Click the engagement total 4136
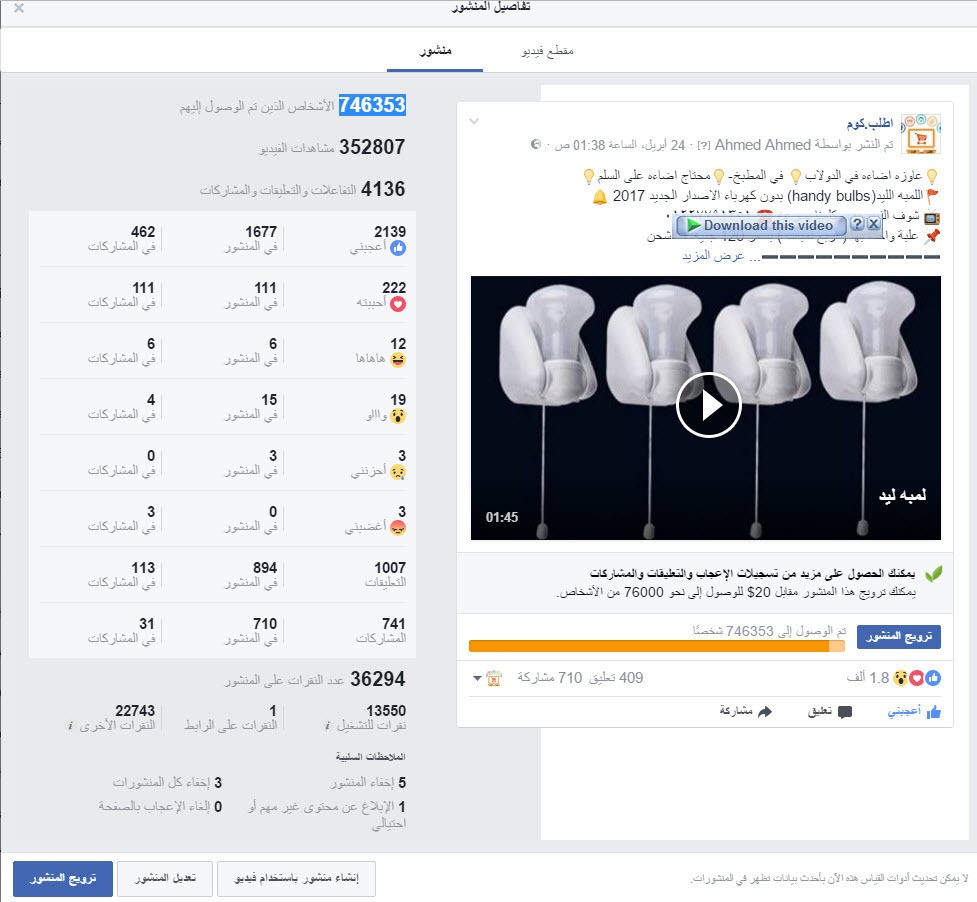 pyautogui.click(x=383, y=189)
